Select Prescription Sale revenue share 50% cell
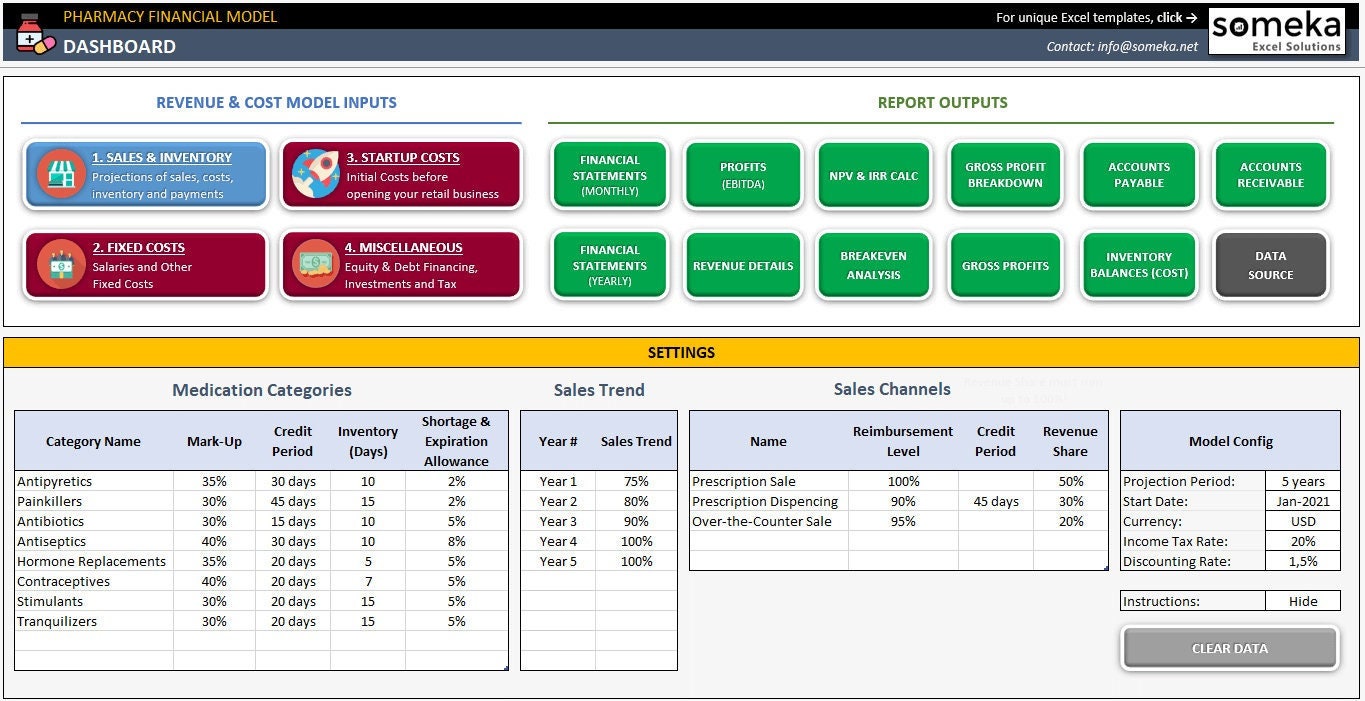This screenshot has width=1365, height=701. pos(1071,481)
